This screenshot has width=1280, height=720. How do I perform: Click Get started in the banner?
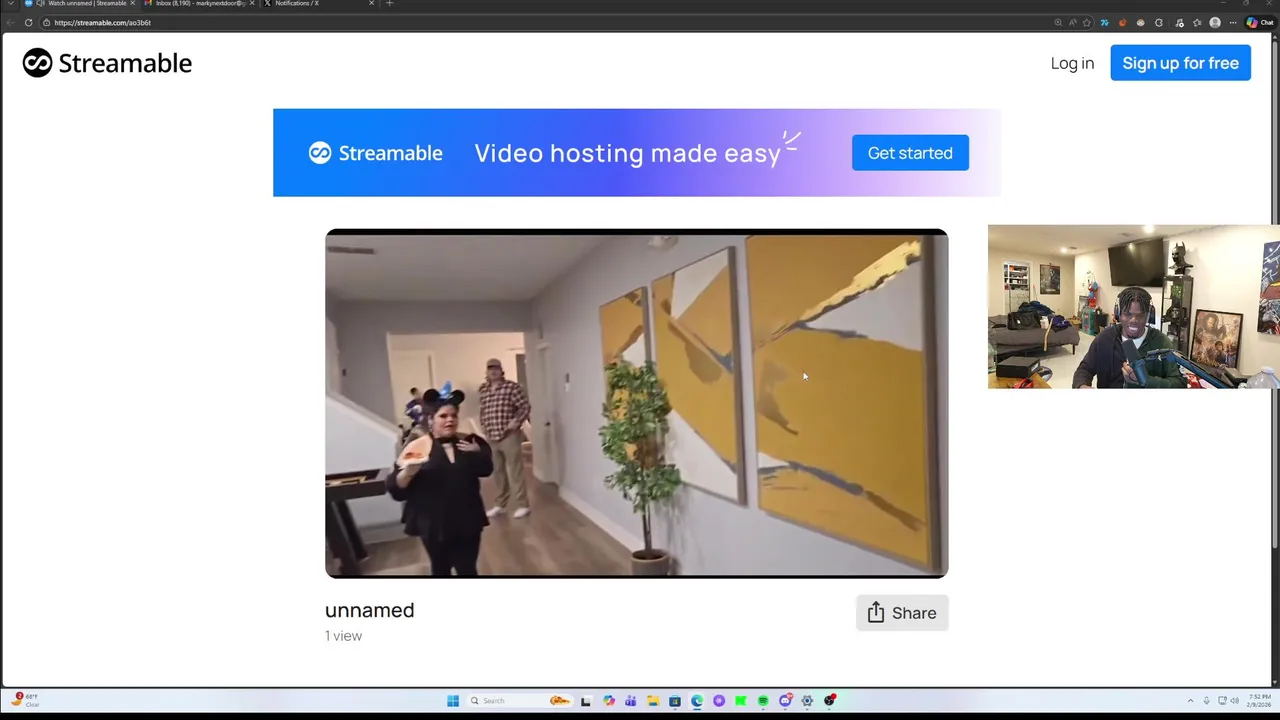[910, 153]
